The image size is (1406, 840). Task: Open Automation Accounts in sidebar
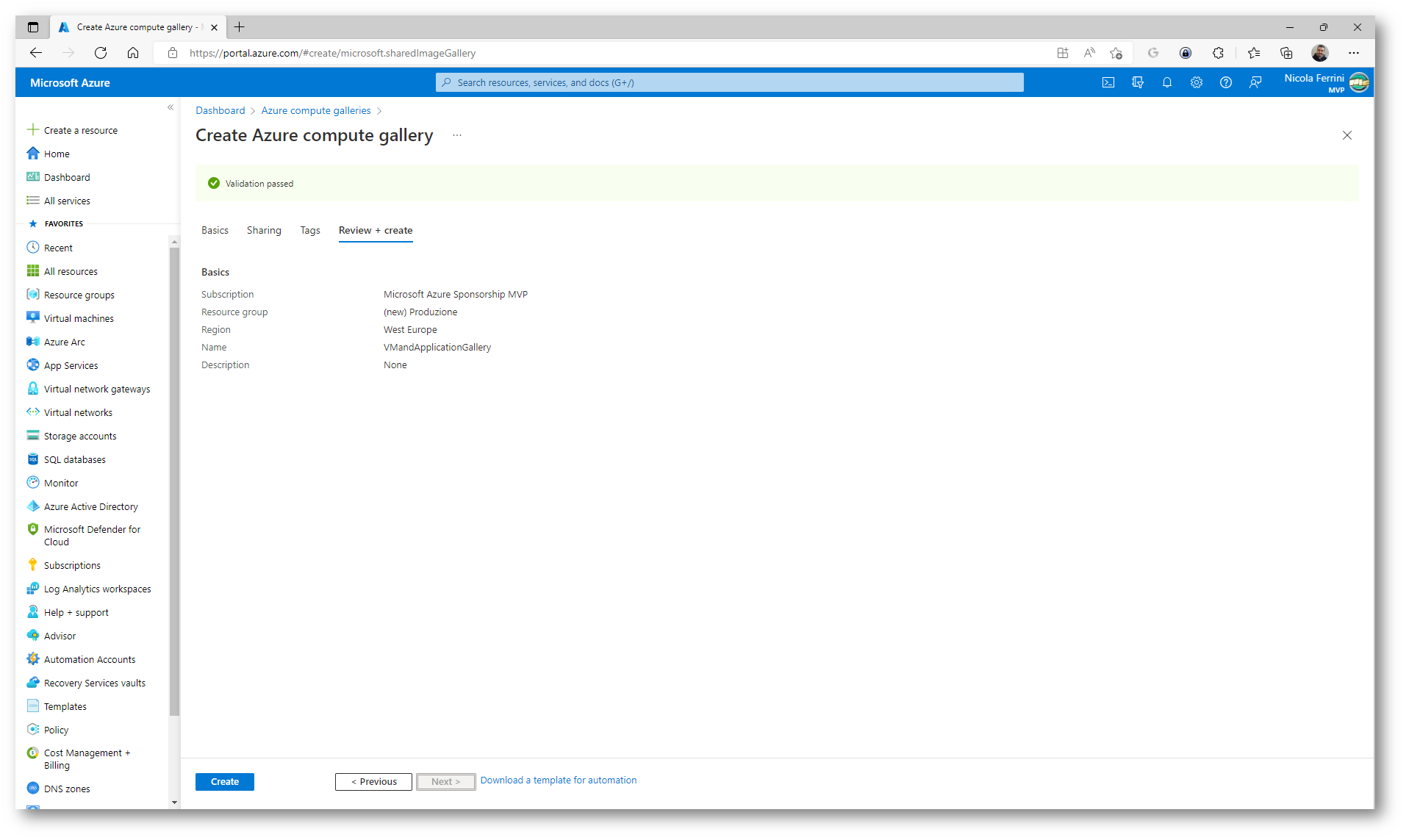pos(90,659)
